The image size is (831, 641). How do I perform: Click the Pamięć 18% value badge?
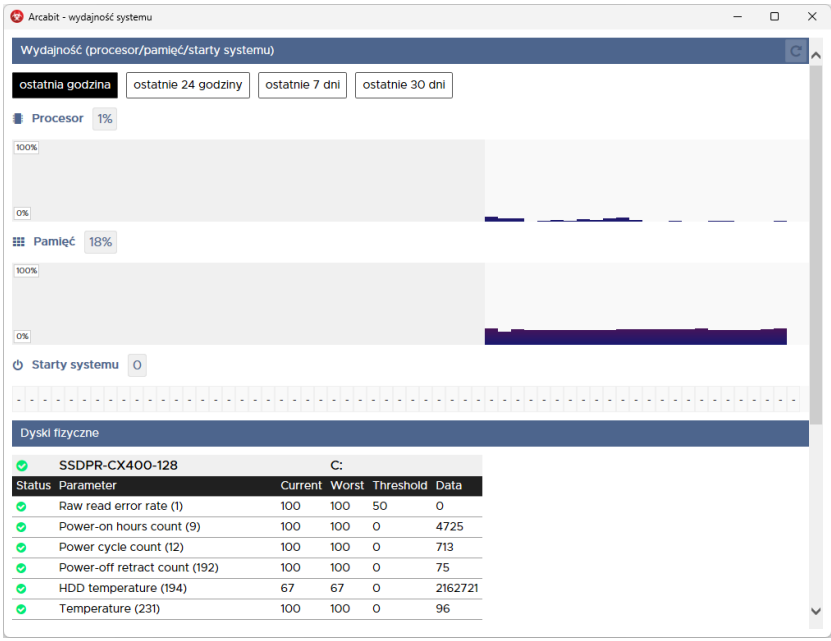100,242
